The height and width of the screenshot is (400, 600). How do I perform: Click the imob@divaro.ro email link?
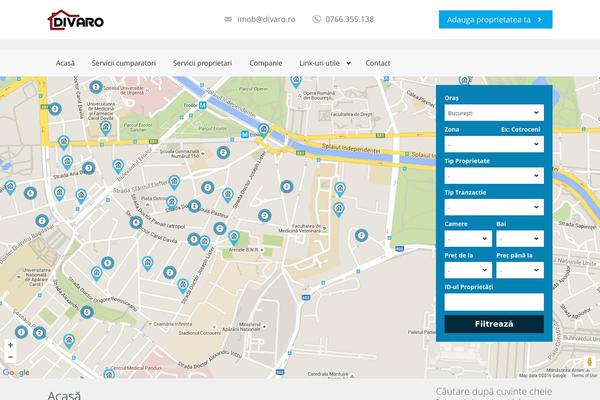click(266, 19)
